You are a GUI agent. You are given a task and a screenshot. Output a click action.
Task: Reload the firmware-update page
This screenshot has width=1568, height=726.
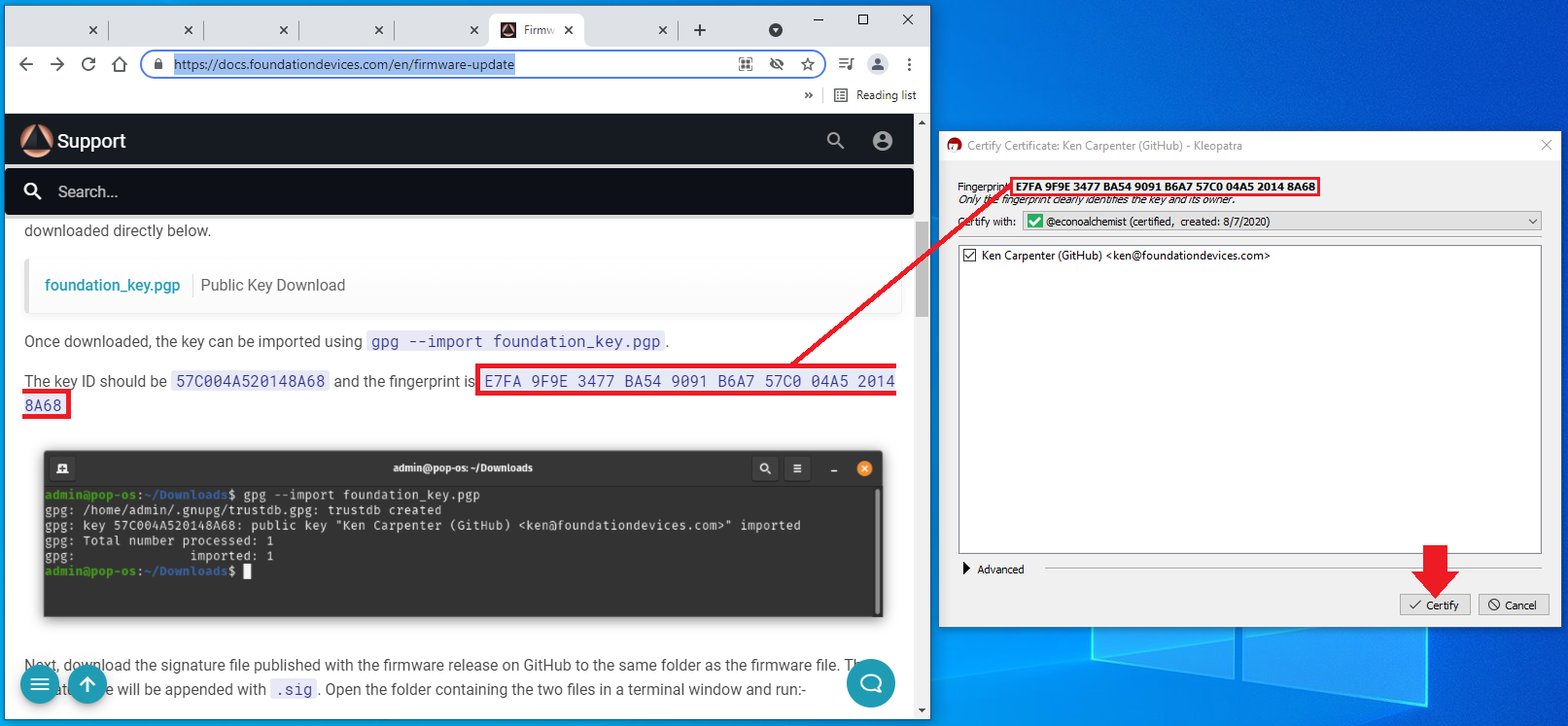coord(88,64)
